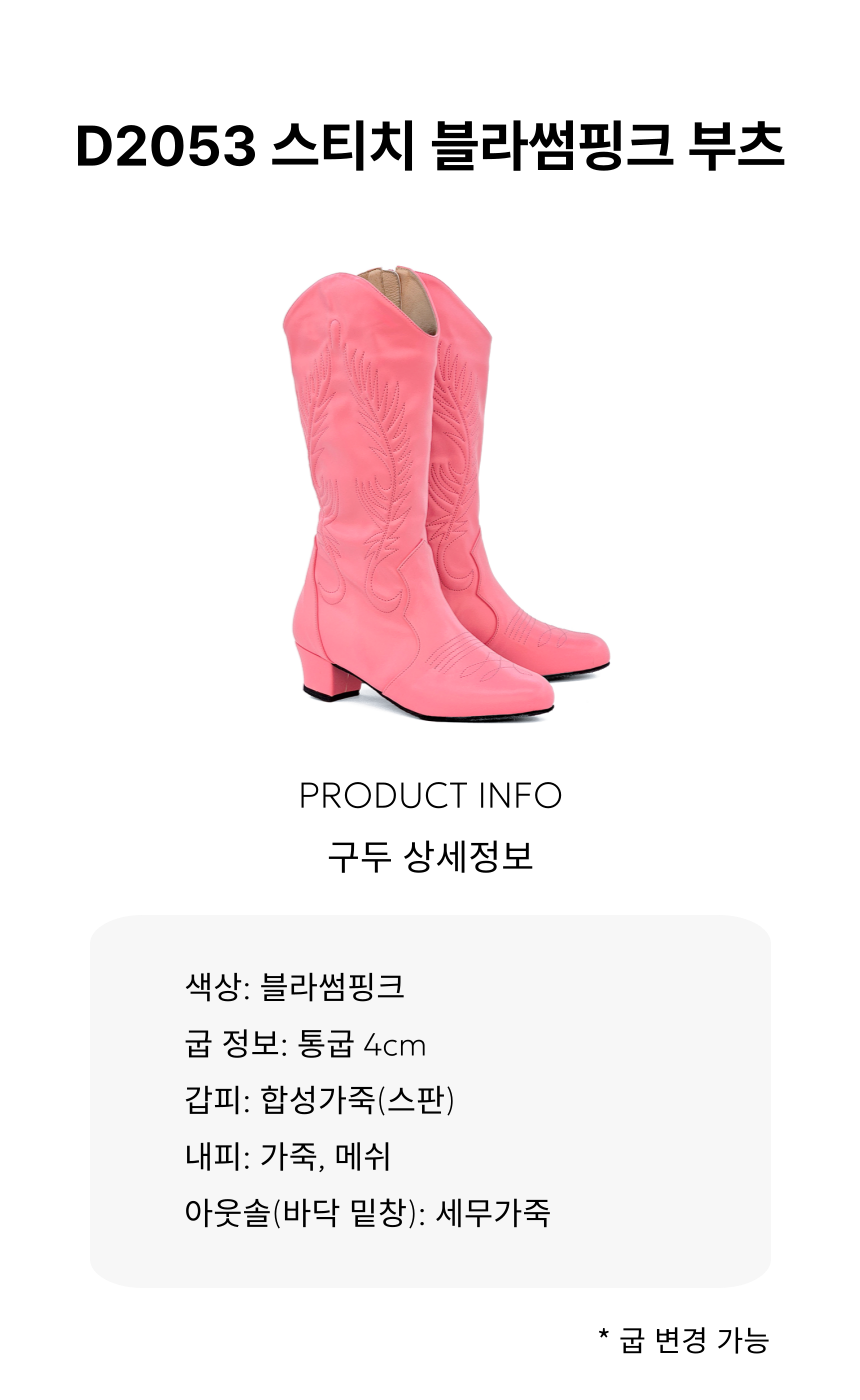Click the D2053 product title heading
860x1400 pixels.
point(430,147)
